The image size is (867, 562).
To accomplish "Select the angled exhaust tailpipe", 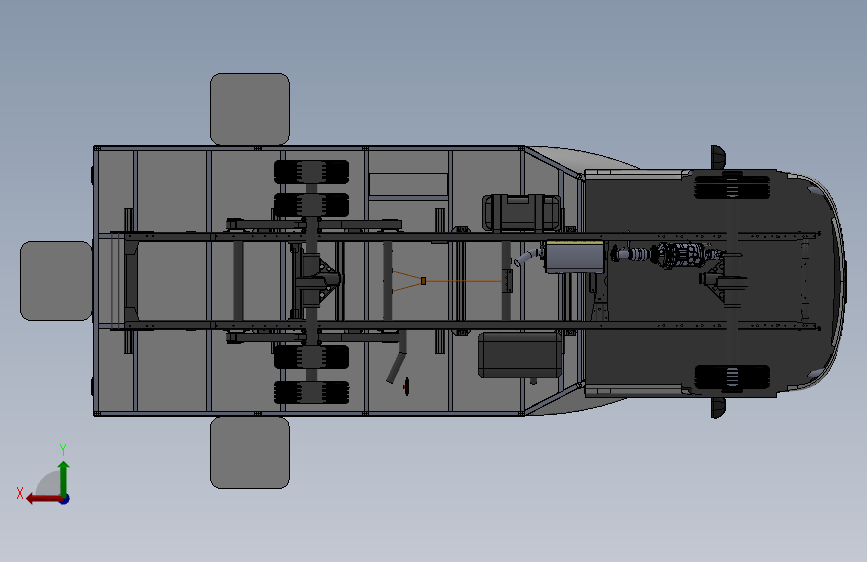I will tap(398, 357).
